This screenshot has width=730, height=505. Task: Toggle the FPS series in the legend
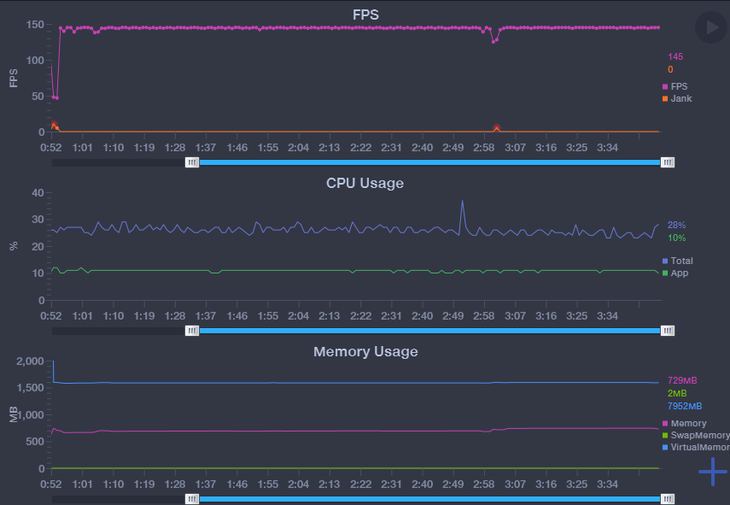679,87
